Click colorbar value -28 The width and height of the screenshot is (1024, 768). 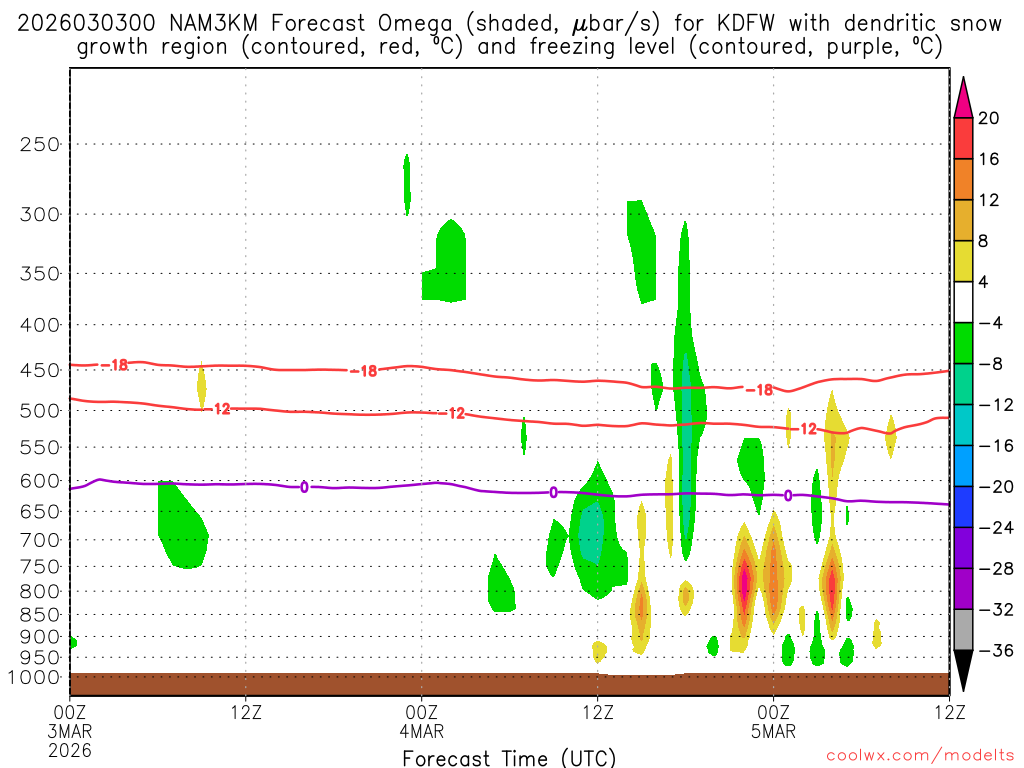pyautogui.click(x=996, y=569)
